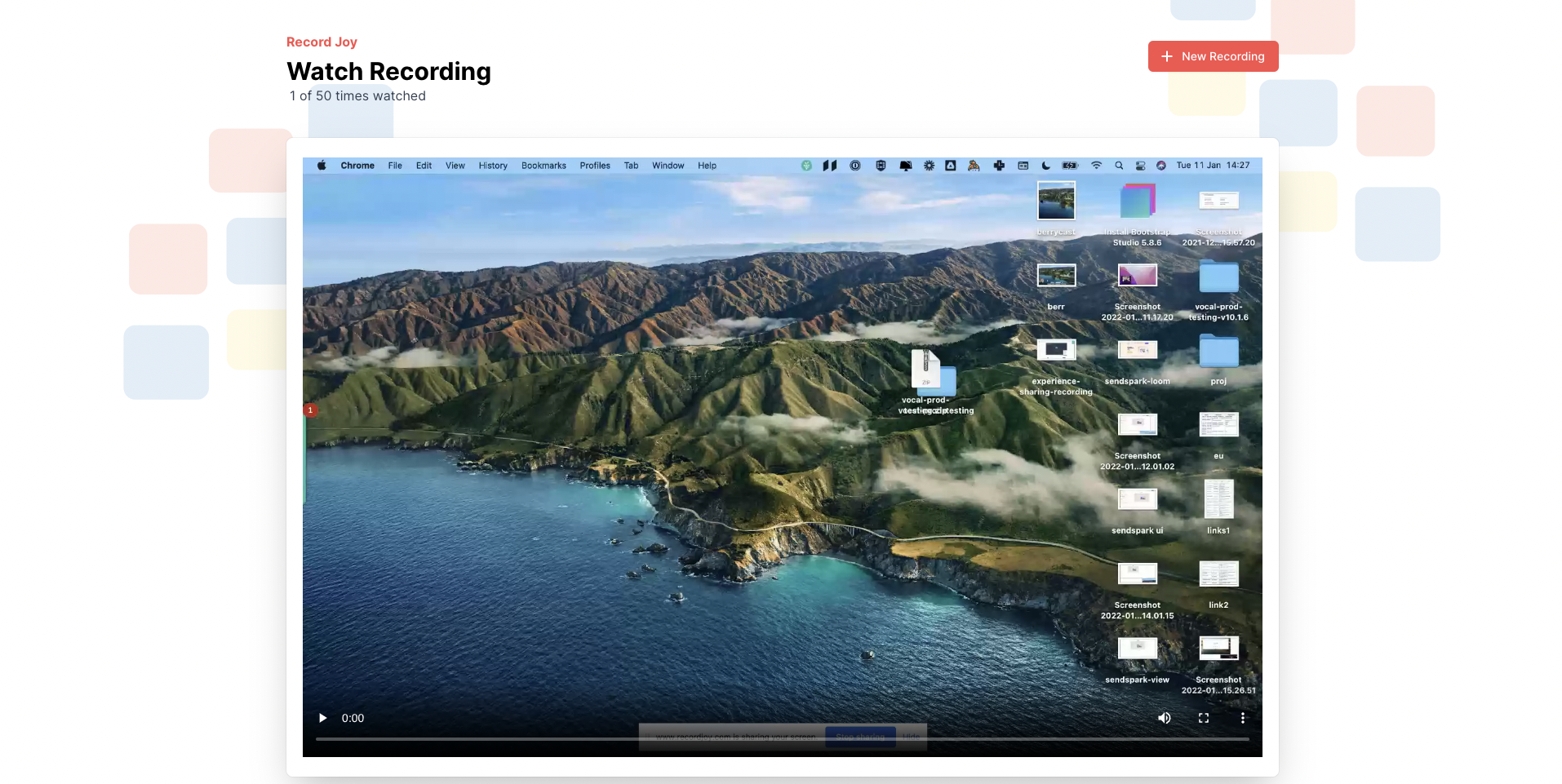1562x784 pixels.
Task: Click the Watch Recording heading
Action: coord(388,72)
